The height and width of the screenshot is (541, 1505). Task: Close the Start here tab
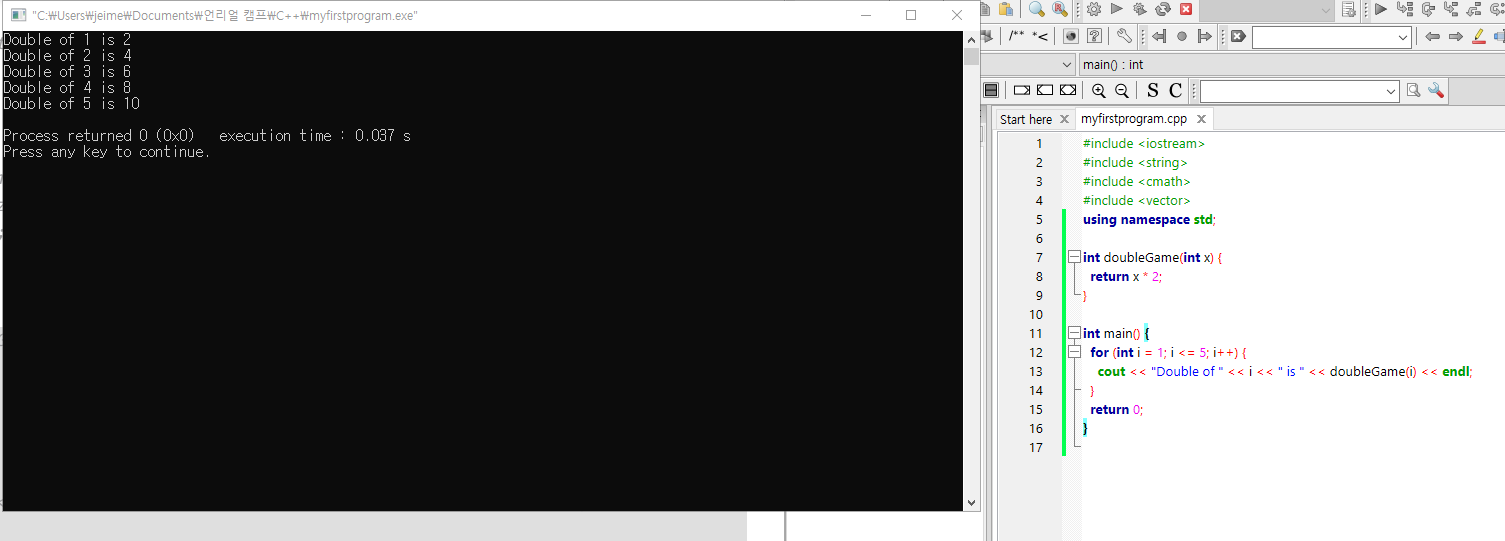1064,119
